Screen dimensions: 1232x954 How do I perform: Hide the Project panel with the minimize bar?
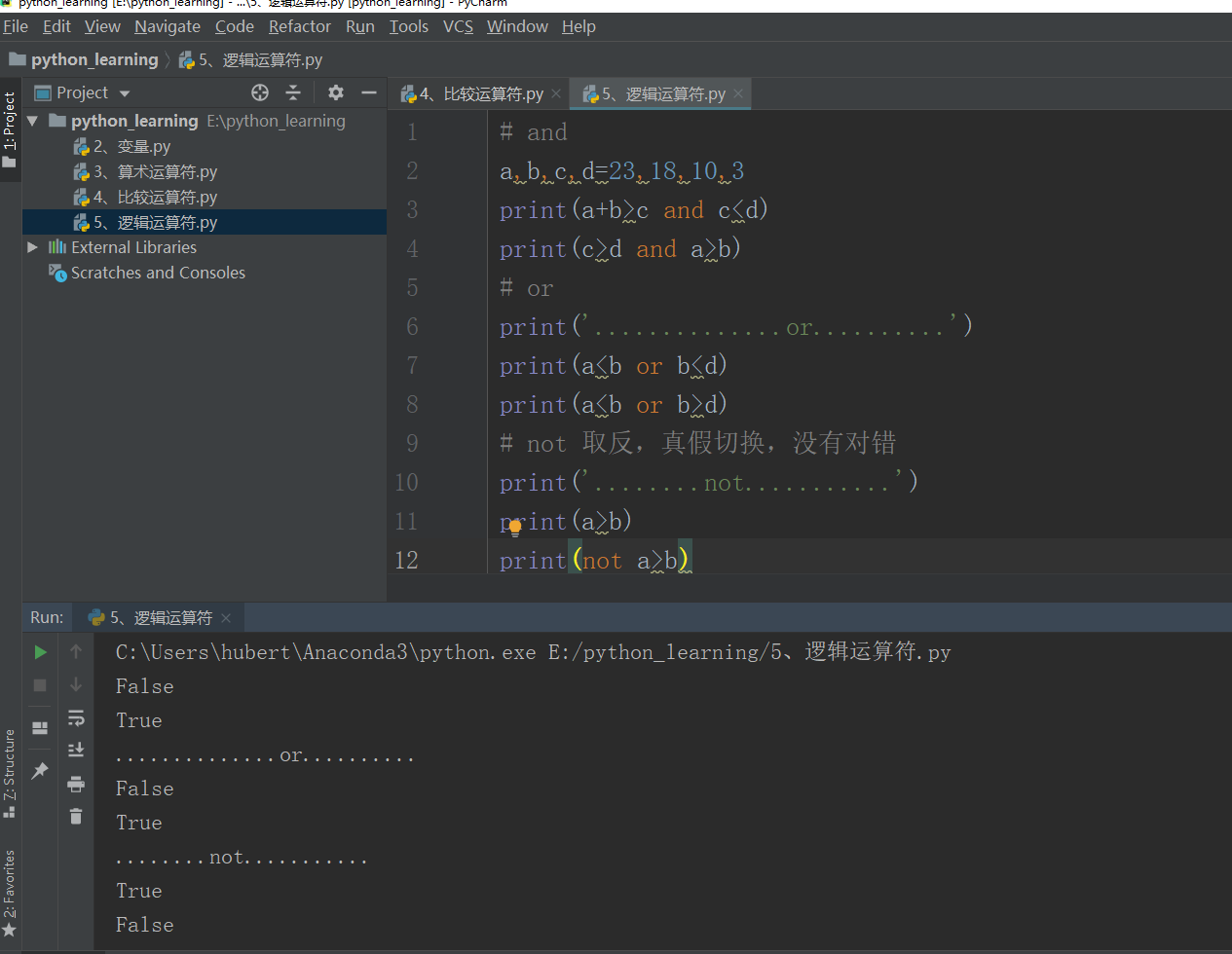tap(368, 92)
